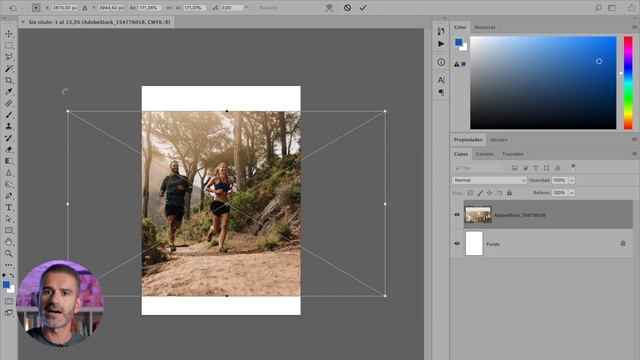Toggle the shape layers filter
This screenshot has width=640, height=360.
(x=547, y=168)
